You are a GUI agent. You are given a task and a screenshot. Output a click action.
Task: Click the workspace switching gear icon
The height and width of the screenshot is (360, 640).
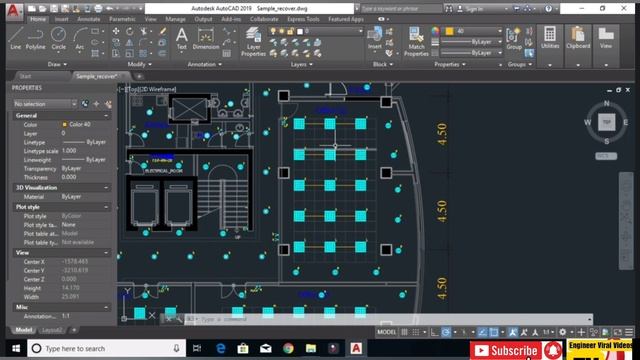pos(562,332)
